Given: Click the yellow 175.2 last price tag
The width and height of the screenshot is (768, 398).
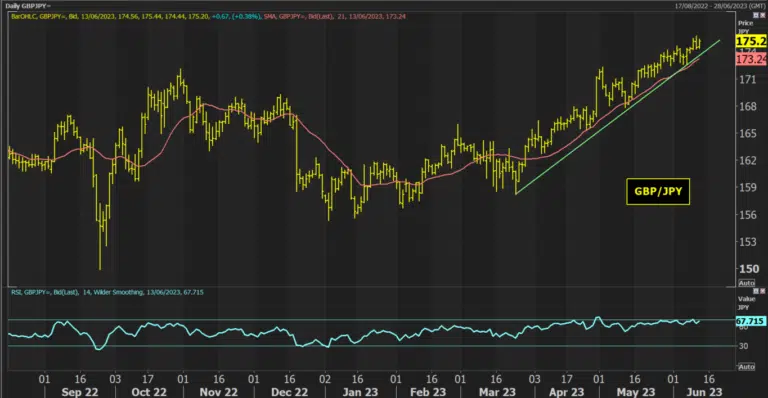Looking at the screenshot, I should (751, 41).
